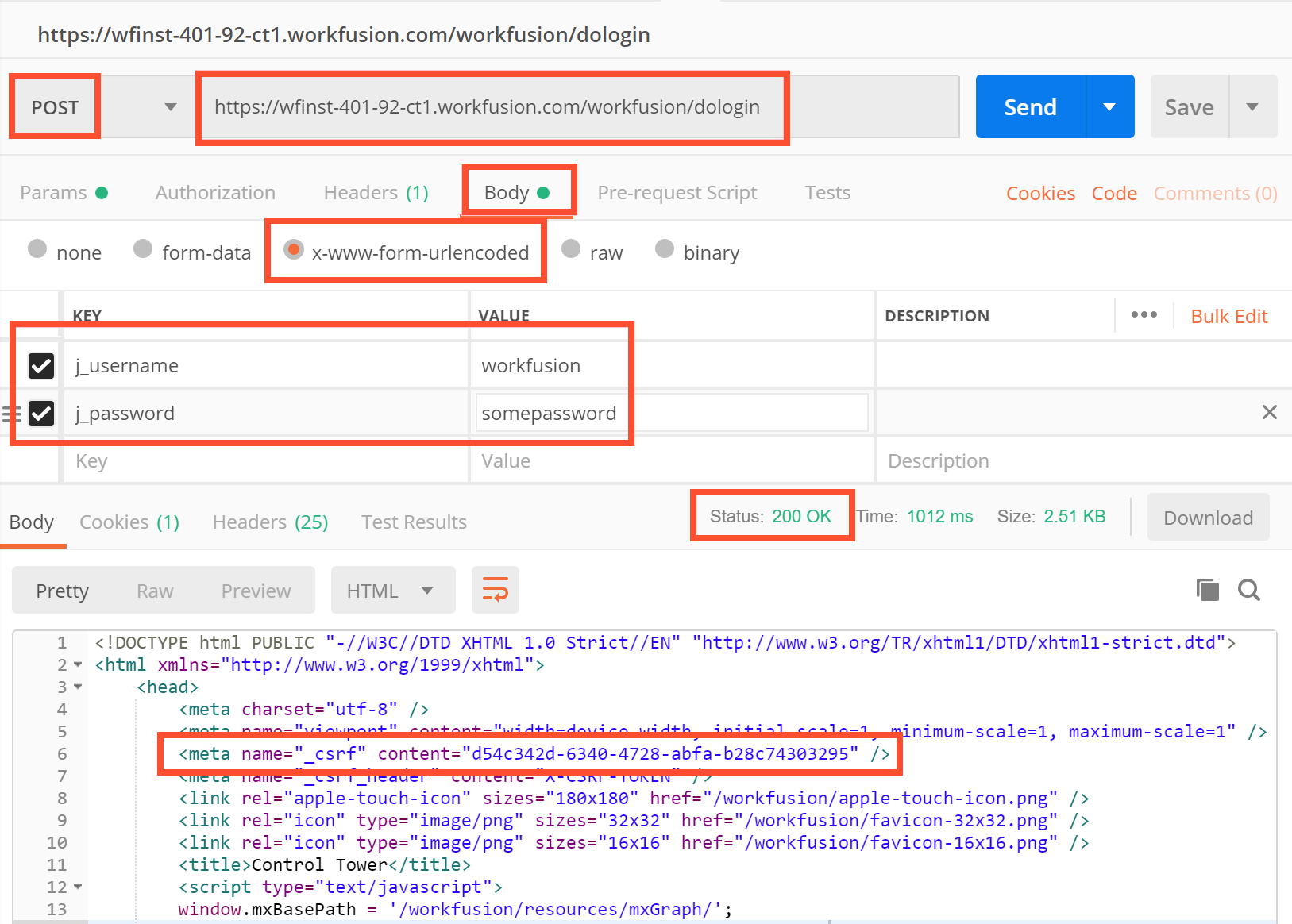Click the window.mxBasePath script line
The image size is (1292, 924).
point(455,909)
